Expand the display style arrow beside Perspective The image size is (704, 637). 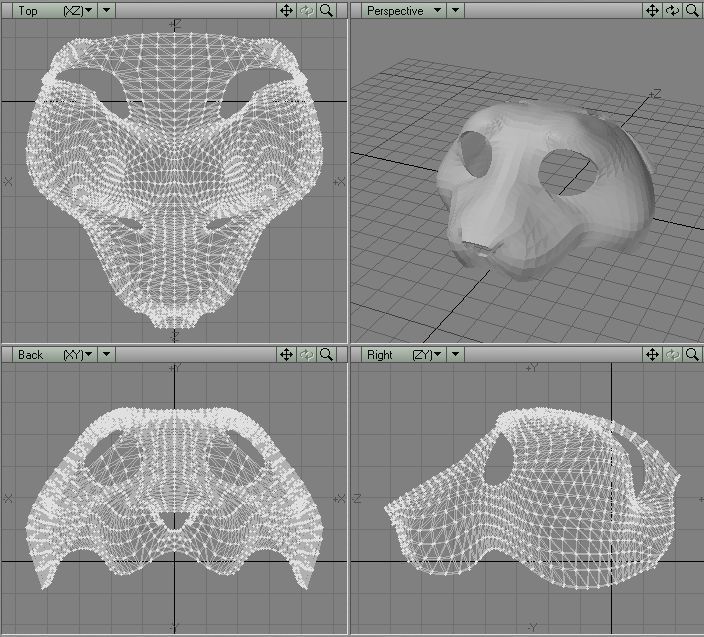pos(455,11)
